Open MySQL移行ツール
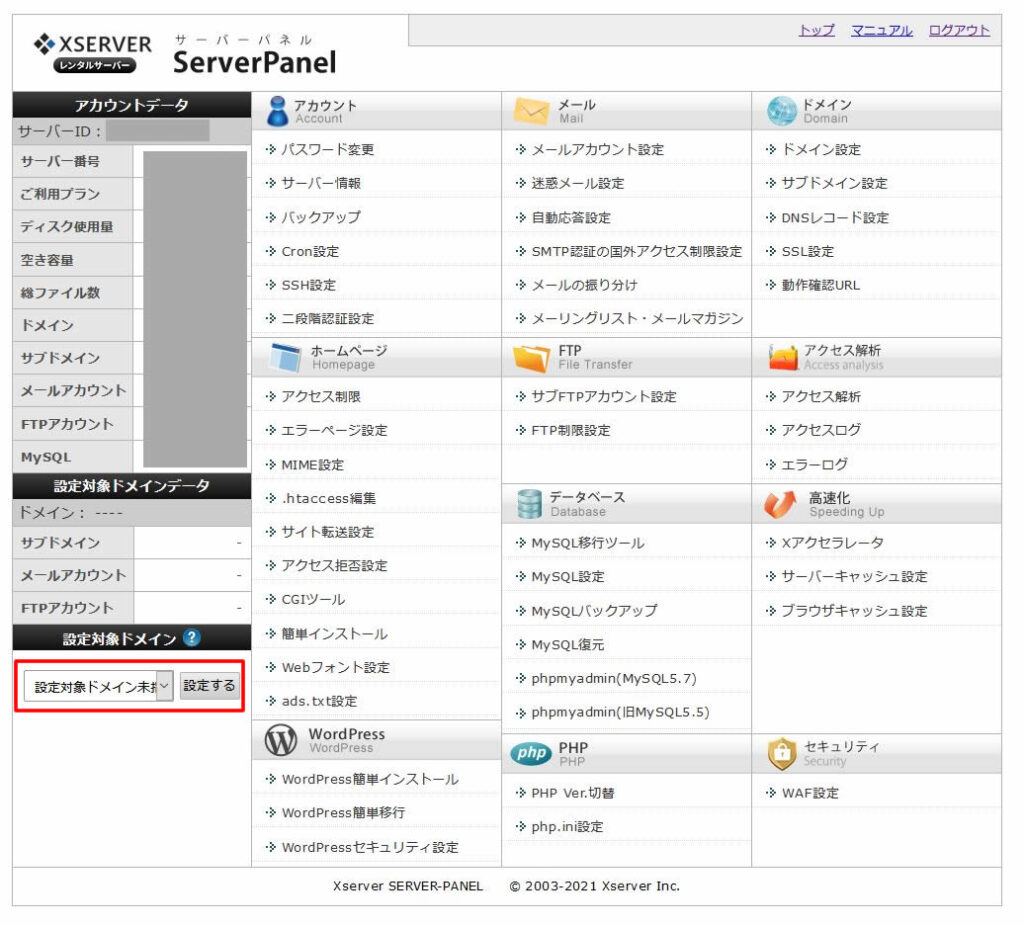The width and height of the screenshot is (1024, 926). click(588, 543)
